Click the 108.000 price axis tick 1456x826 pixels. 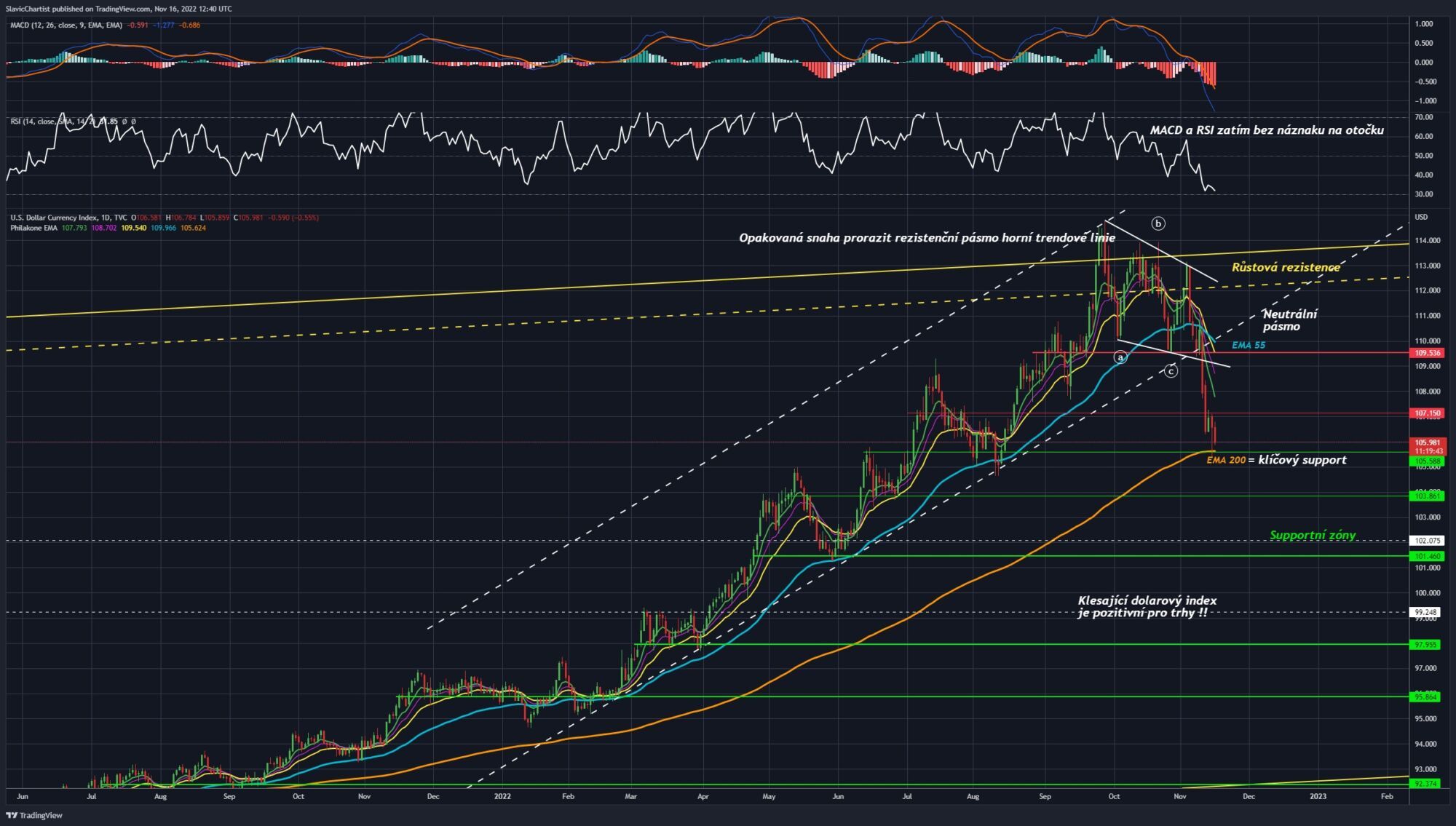tap(1428, 392)
